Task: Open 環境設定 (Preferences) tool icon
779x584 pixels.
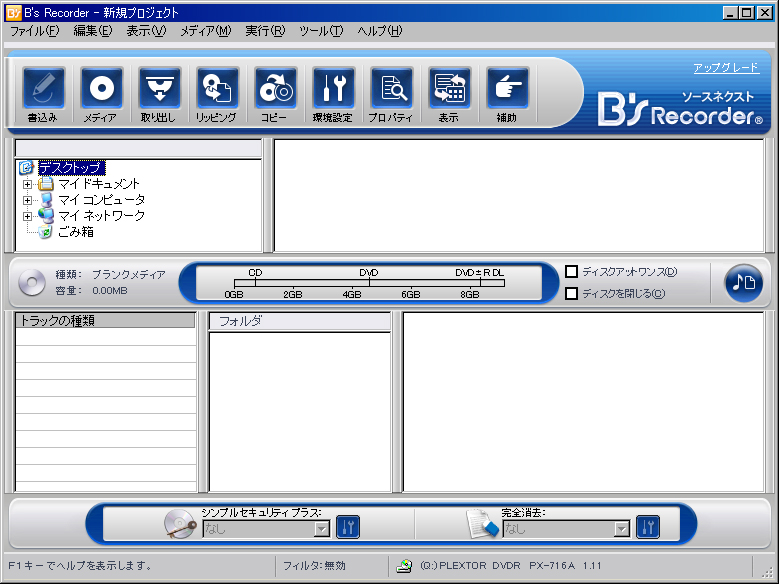Action: click(x=333, y=90)
